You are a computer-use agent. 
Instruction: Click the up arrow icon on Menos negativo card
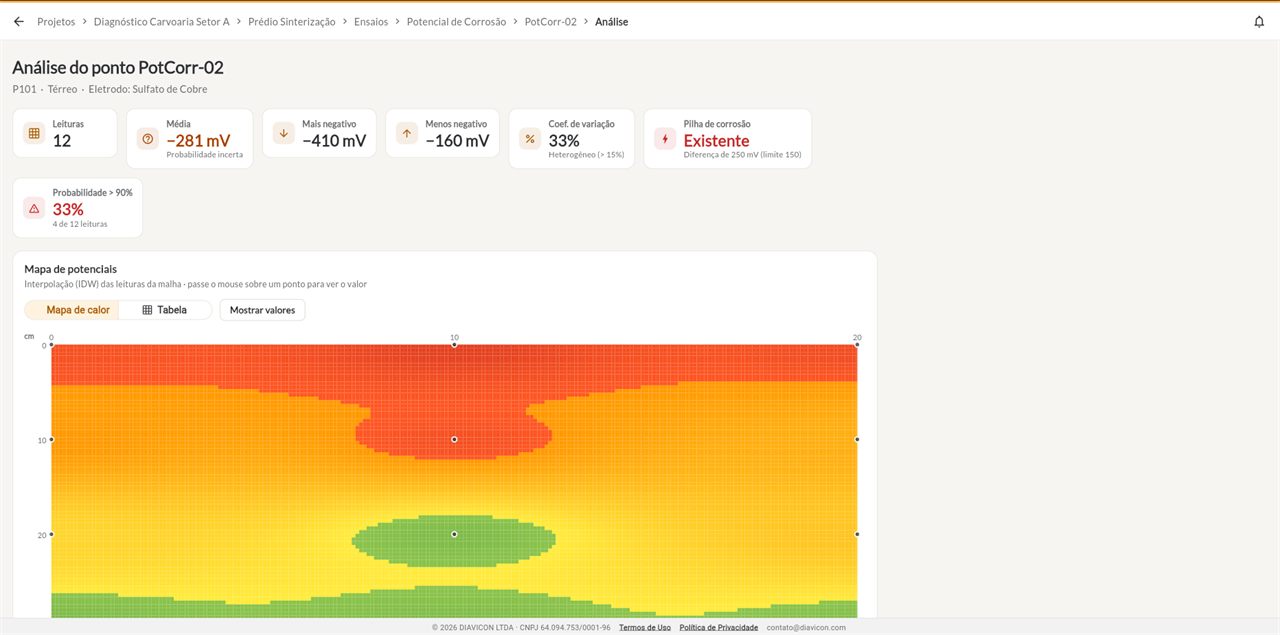point(407,133)
